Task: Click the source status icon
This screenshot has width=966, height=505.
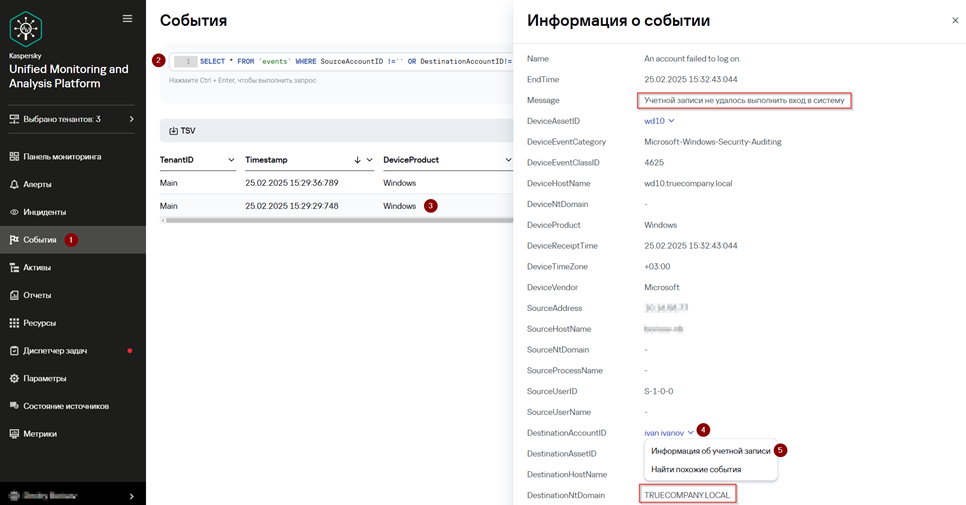Action: [14, 406]
